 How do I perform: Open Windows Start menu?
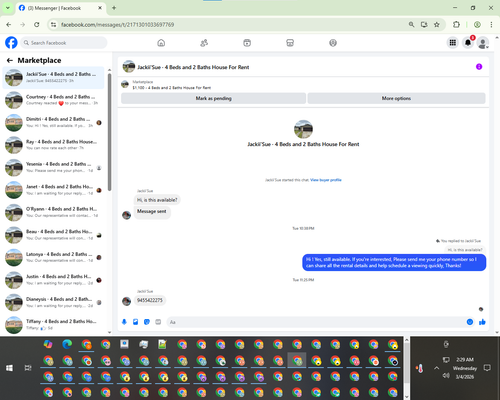click(x=9, y=368)
